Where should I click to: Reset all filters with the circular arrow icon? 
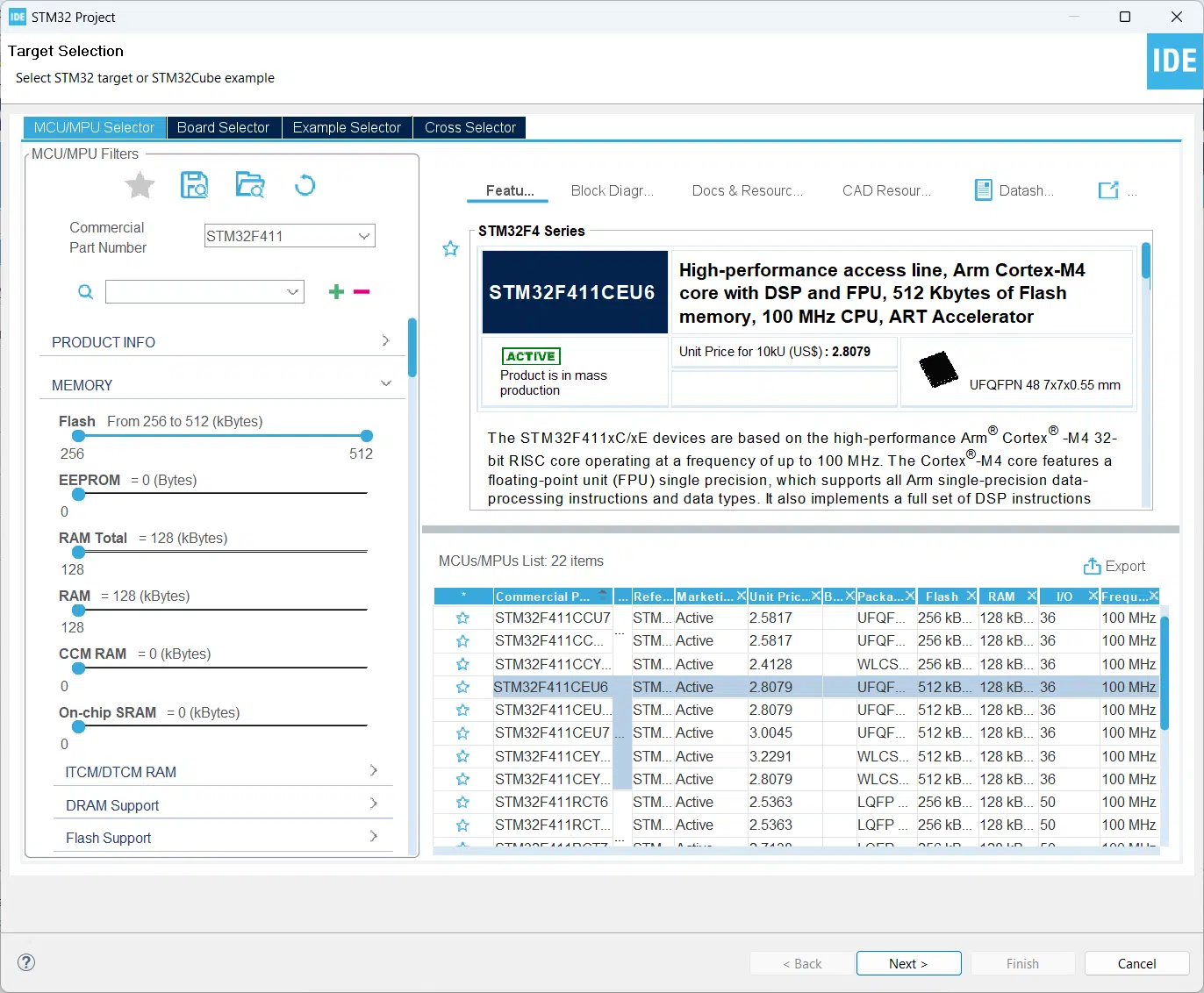(305, 185)
